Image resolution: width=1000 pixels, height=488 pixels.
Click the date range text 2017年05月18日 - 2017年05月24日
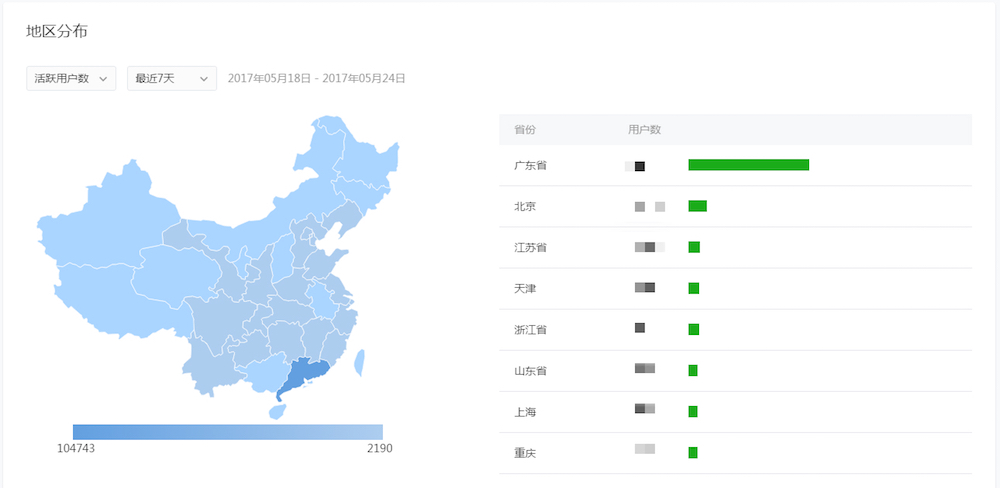(316, 78)
